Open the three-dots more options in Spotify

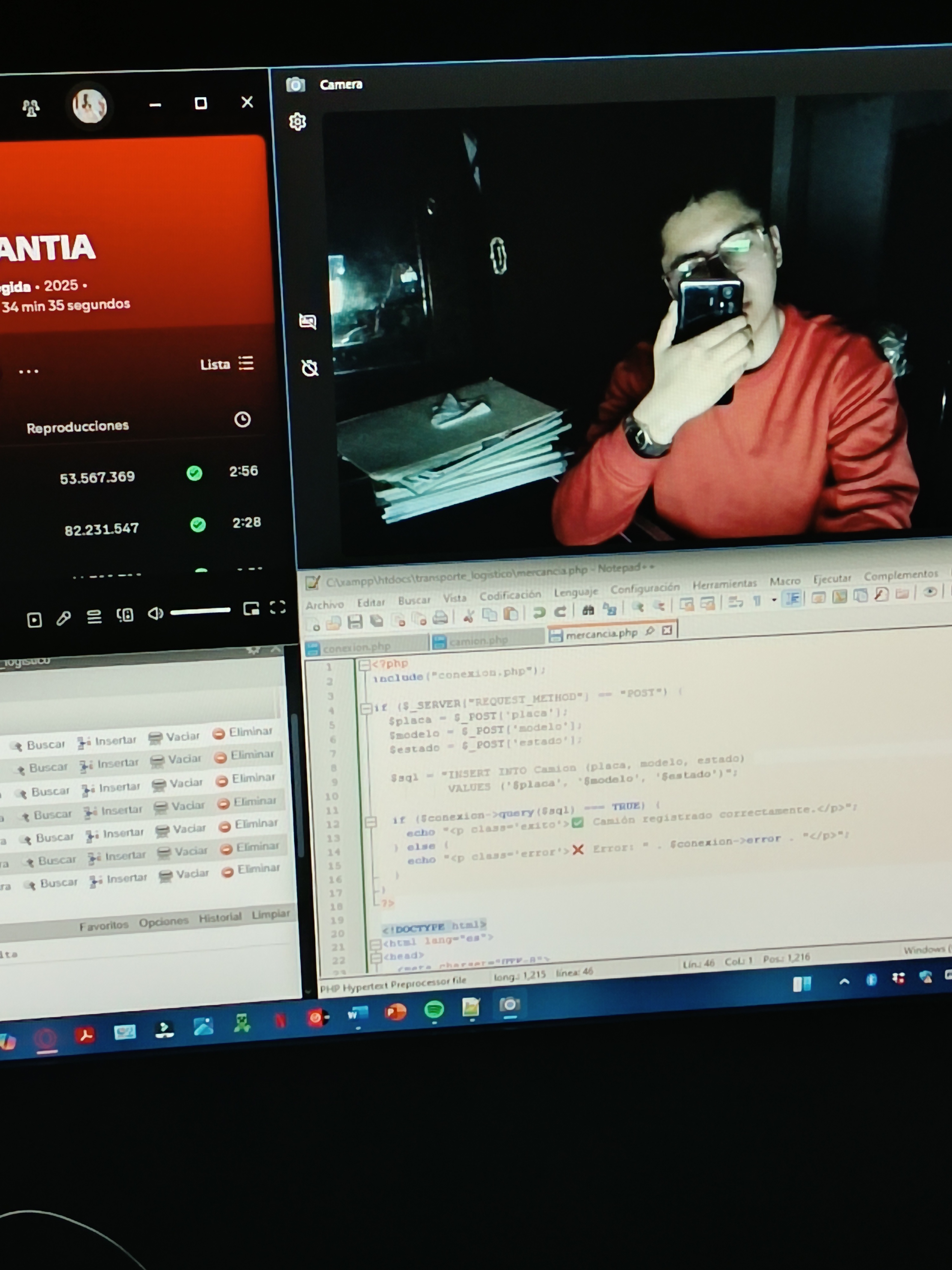click(x=29, y=371)
